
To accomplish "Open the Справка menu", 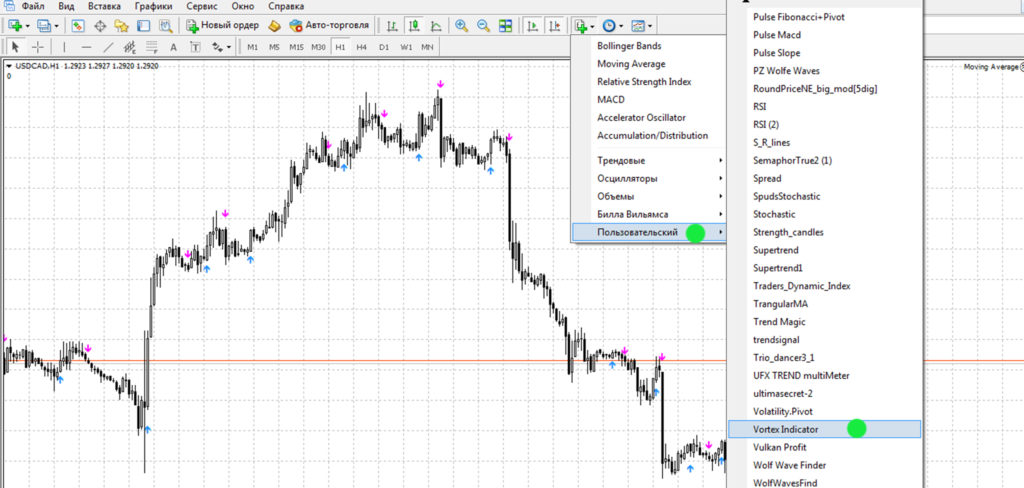I will click(286, 7).
